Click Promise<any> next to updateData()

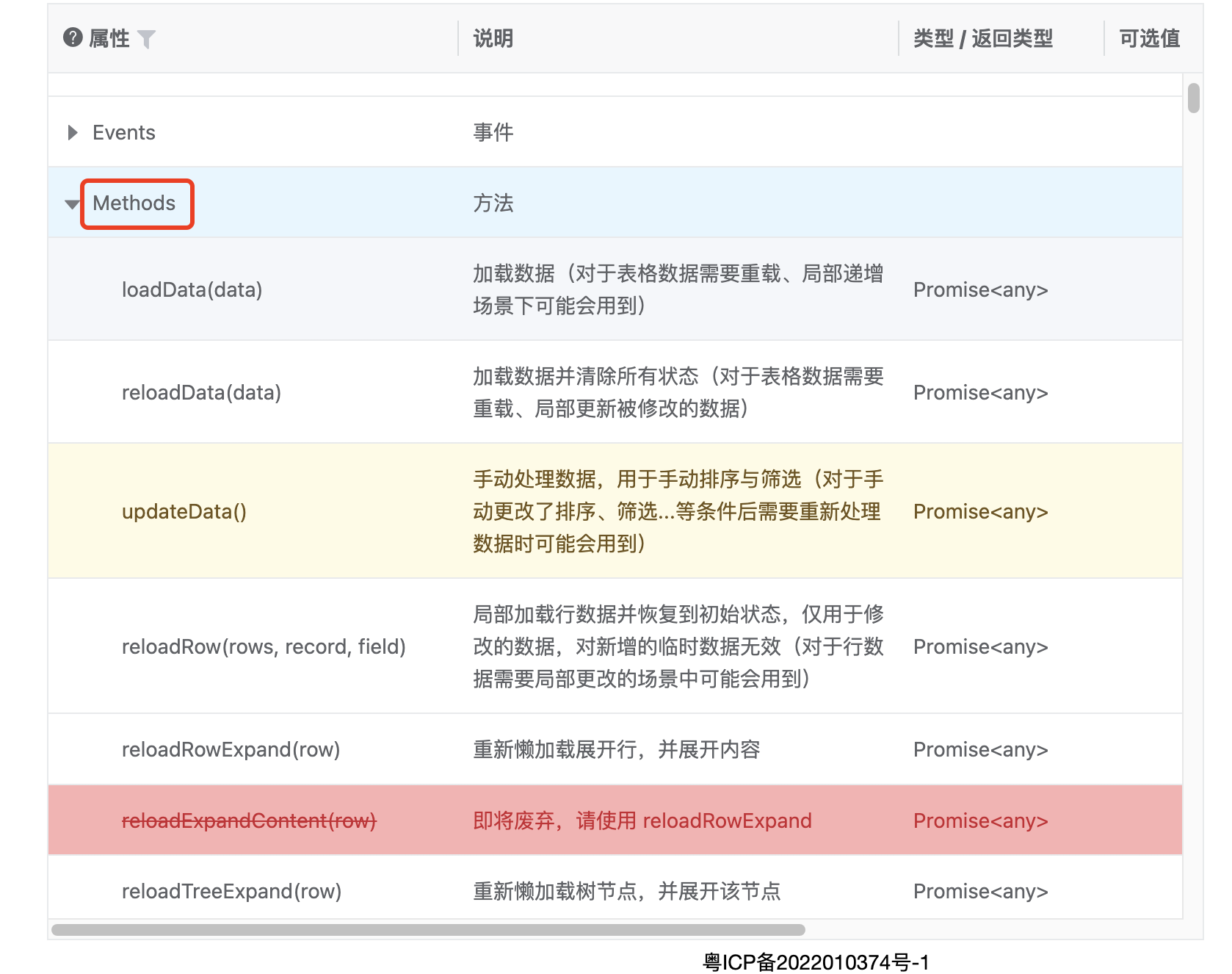(980, 511)
